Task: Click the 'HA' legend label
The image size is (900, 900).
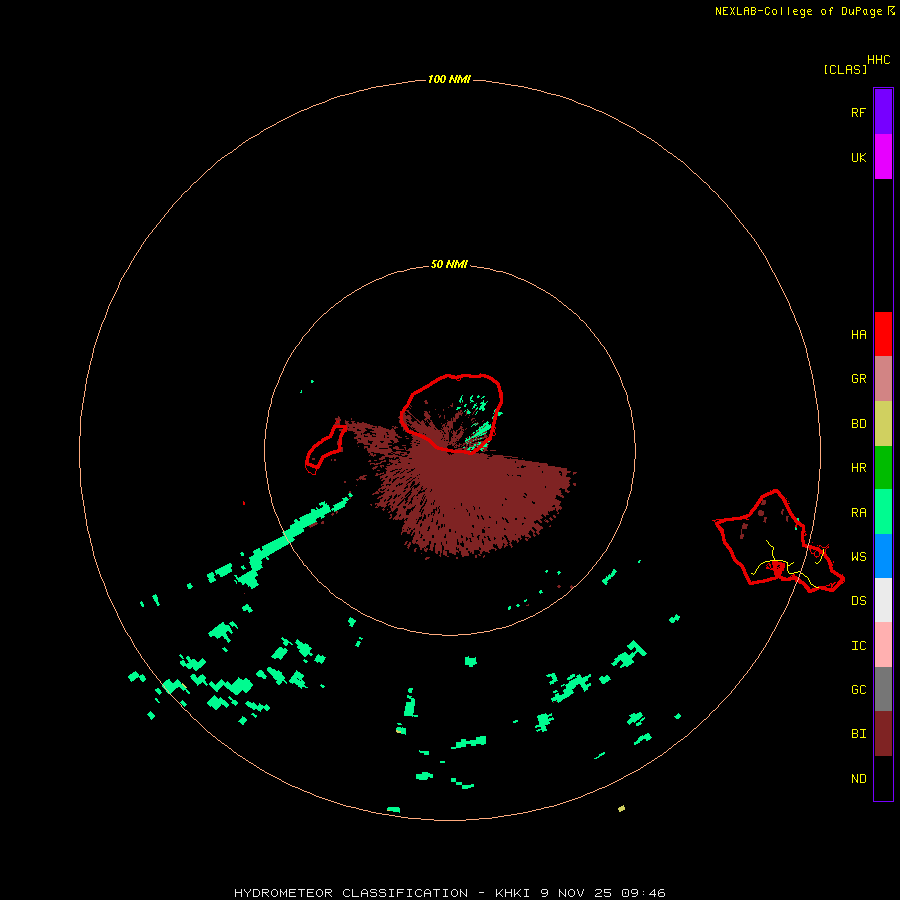Action: coord(859,335)
